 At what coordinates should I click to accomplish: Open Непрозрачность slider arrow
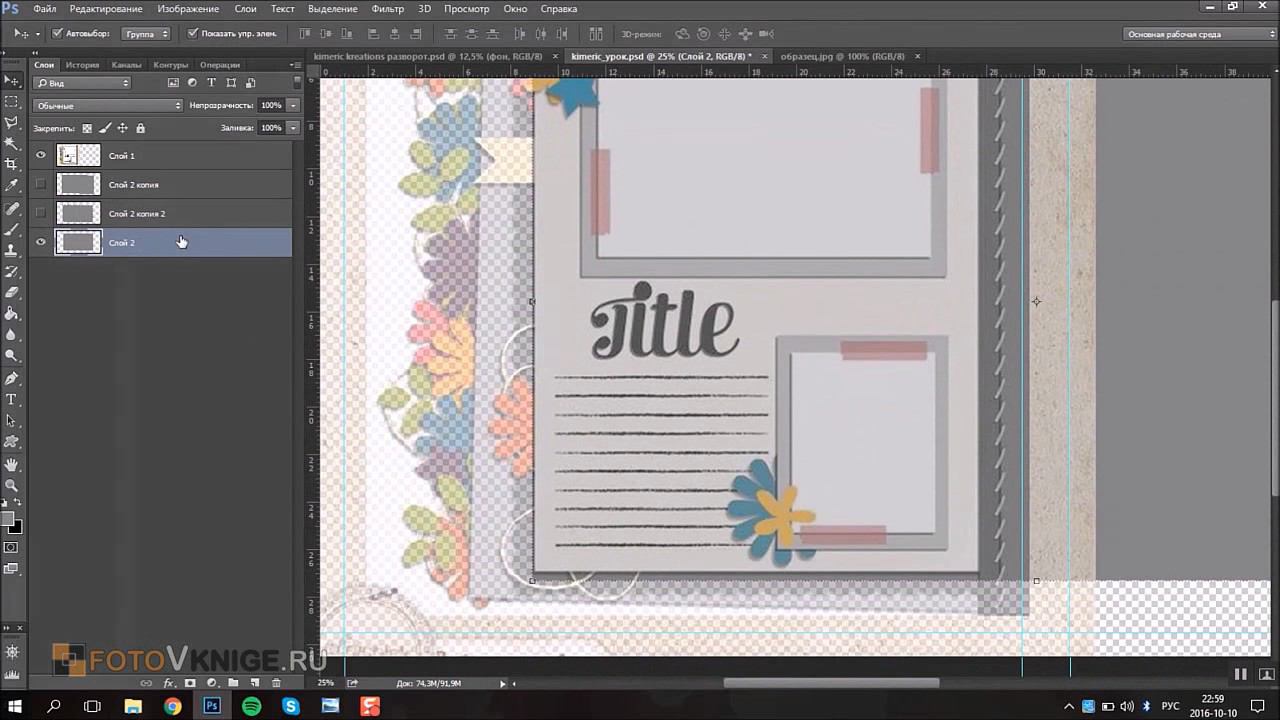(293, 105)
